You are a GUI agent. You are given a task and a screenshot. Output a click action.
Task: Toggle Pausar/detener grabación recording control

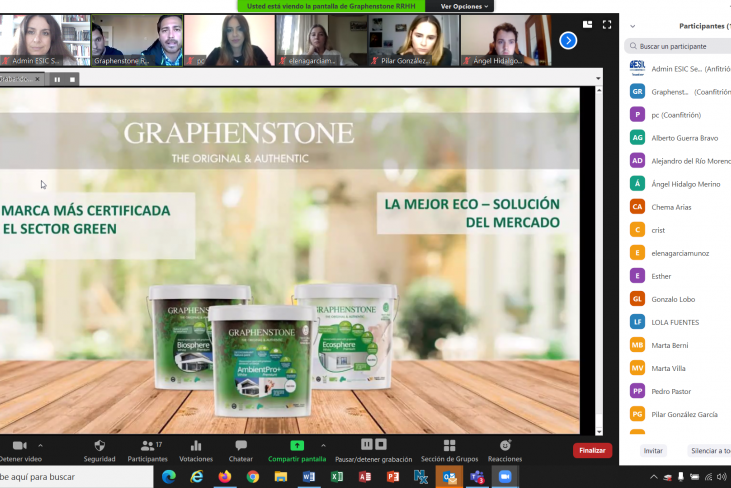tap(373, 445)
